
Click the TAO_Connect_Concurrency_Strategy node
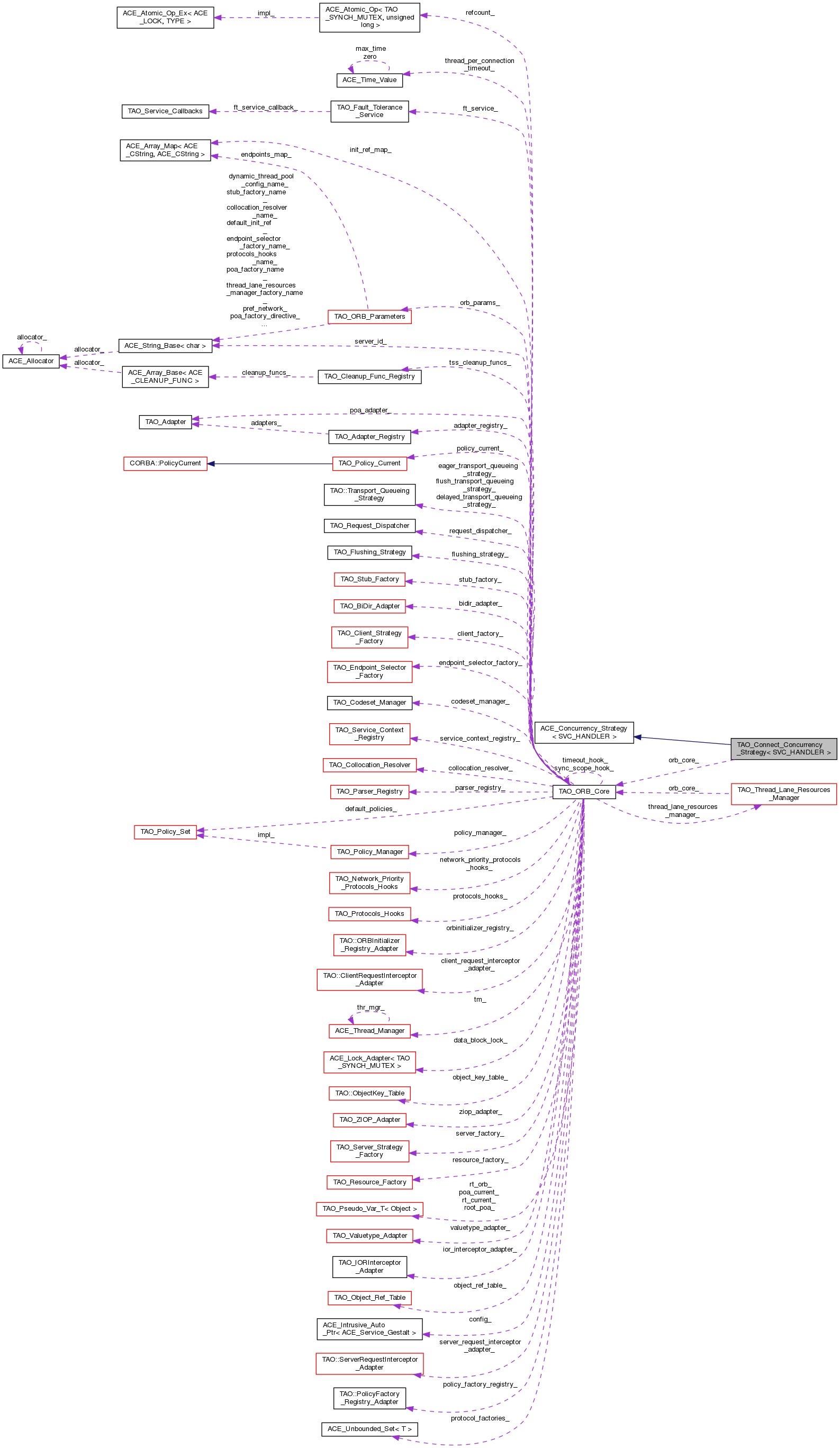point(784,748)
